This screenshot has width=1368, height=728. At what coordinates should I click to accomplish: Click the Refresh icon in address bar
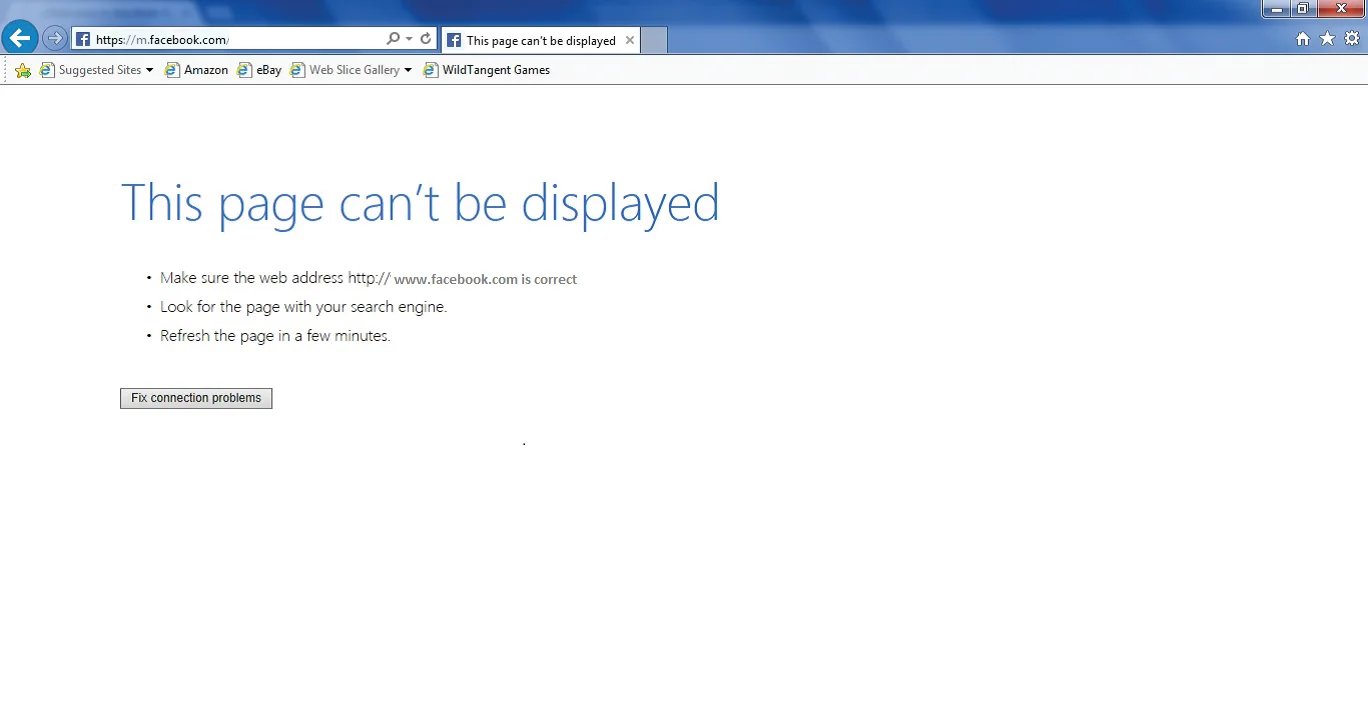pos(426,39)
